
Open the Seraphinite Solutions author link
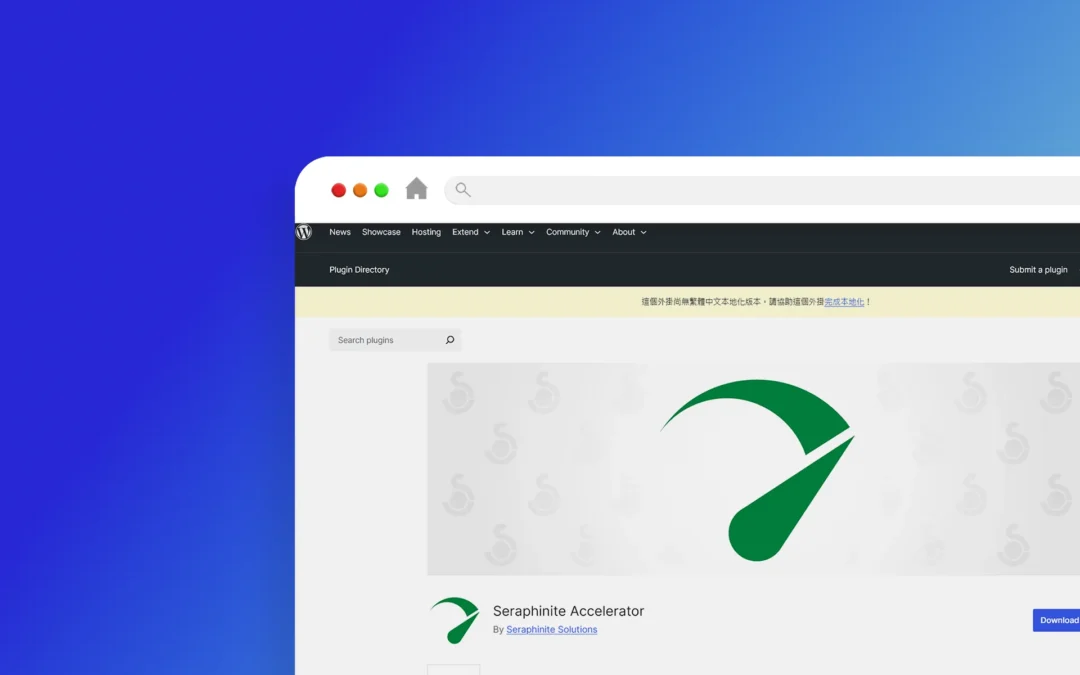[x=552, y=630]
